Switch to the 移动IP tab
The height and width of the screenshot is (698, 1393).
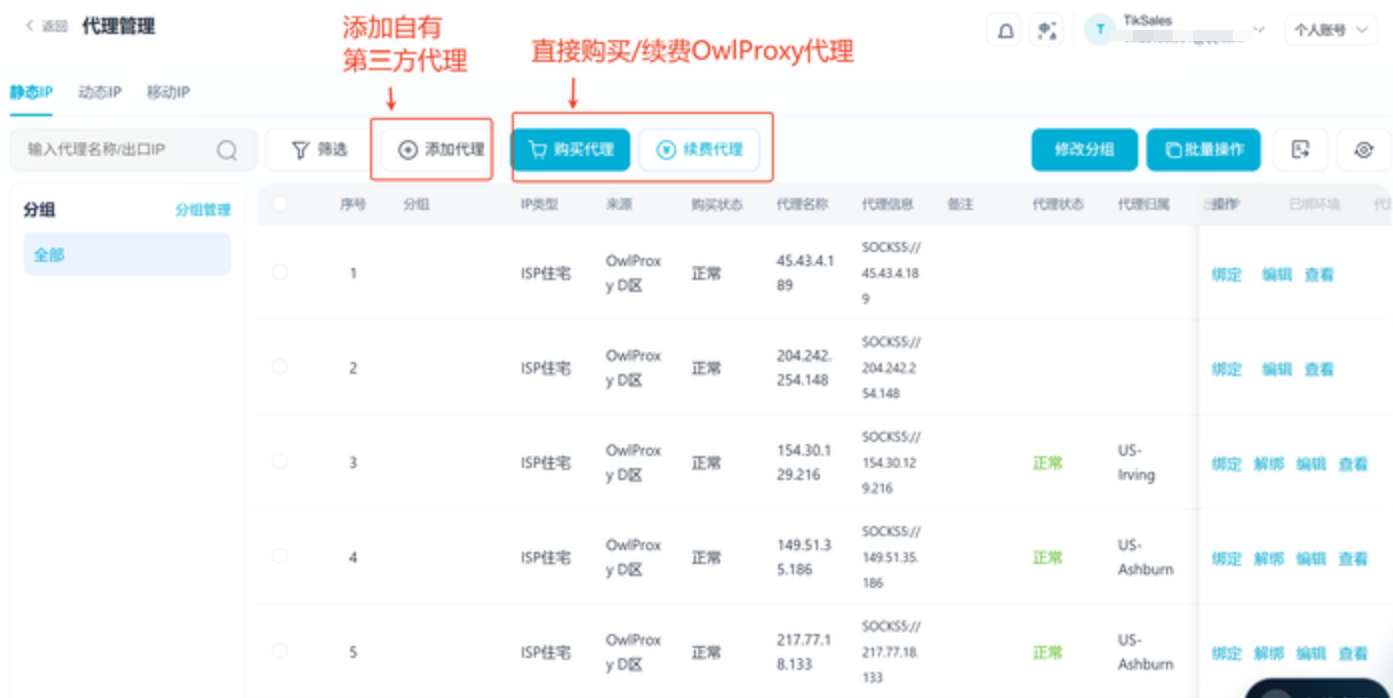pyautogui.click(x=168, y=92)
